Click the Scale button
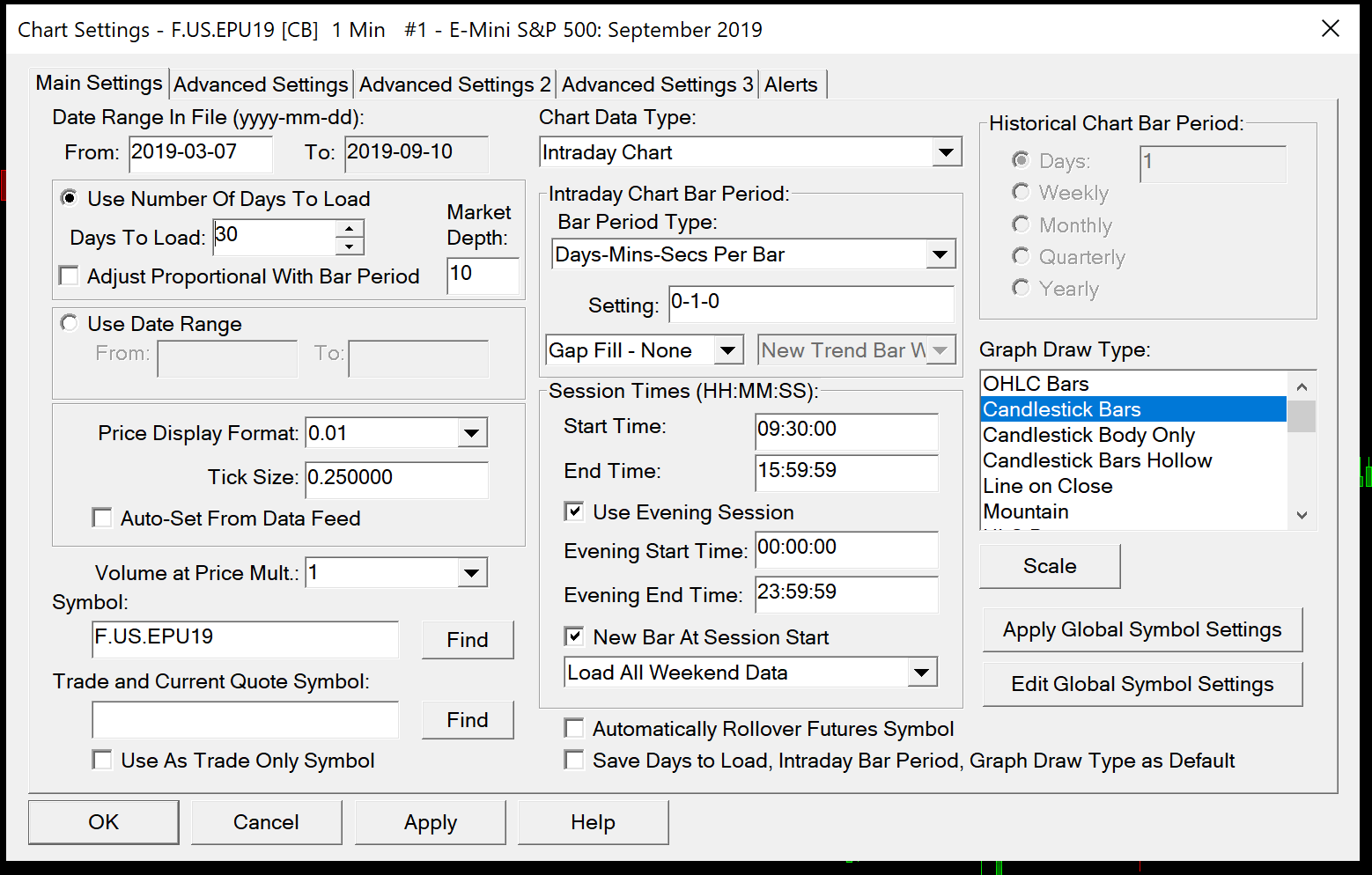The image size is (1372, 875). pos(1050,566)
